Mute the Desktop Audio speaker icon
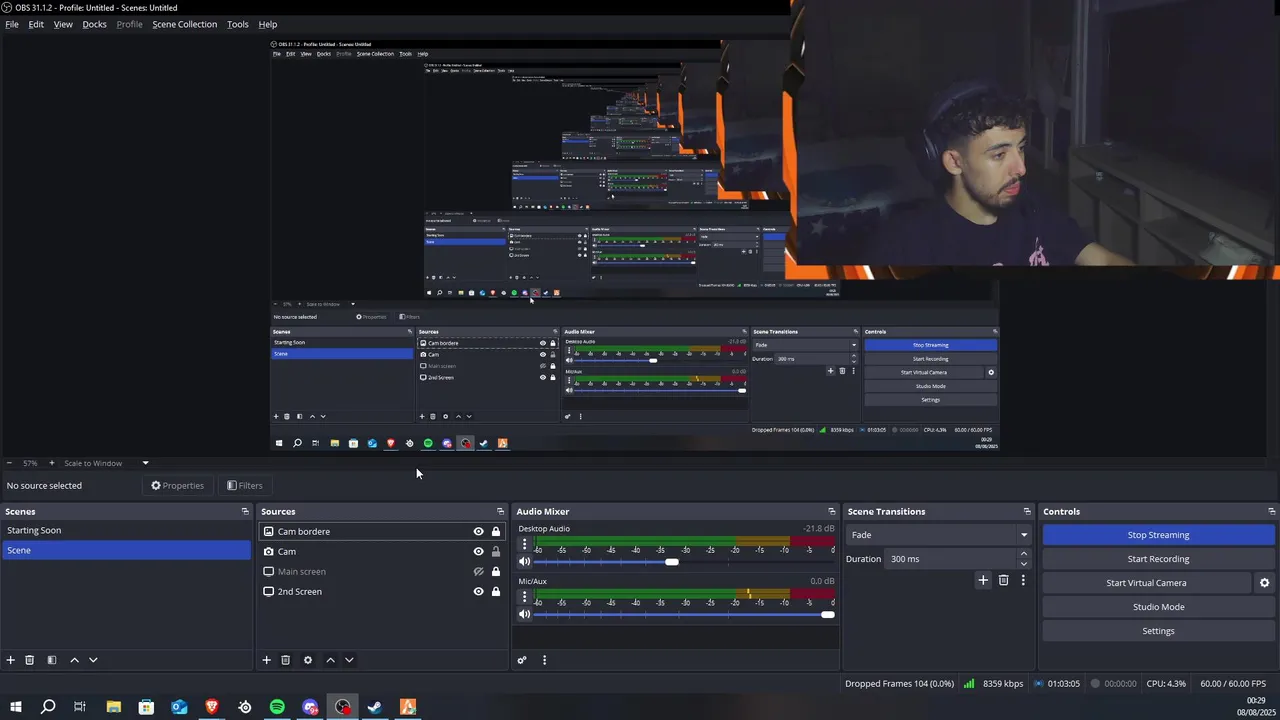 pyautogui.click(x=524, y=562)
